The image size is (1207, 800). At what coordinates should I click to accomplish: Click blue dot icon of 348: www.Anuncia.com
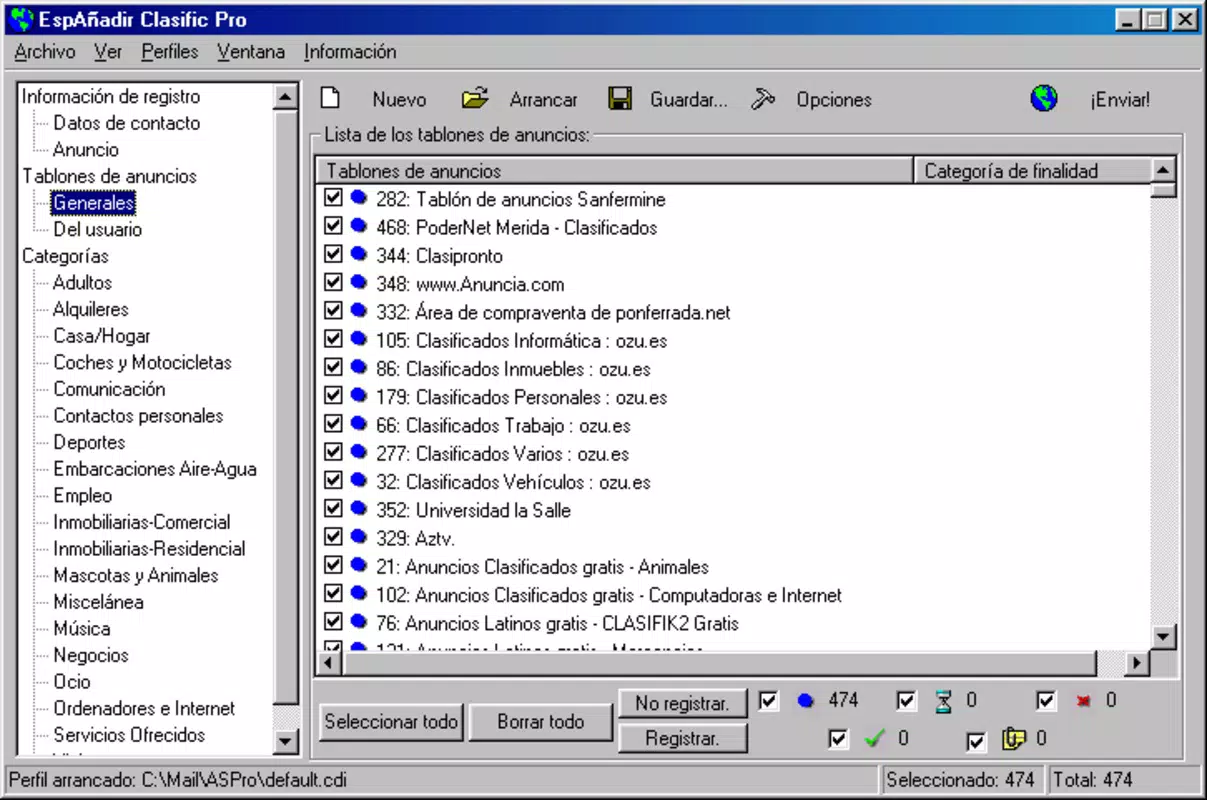click(359, 283)
